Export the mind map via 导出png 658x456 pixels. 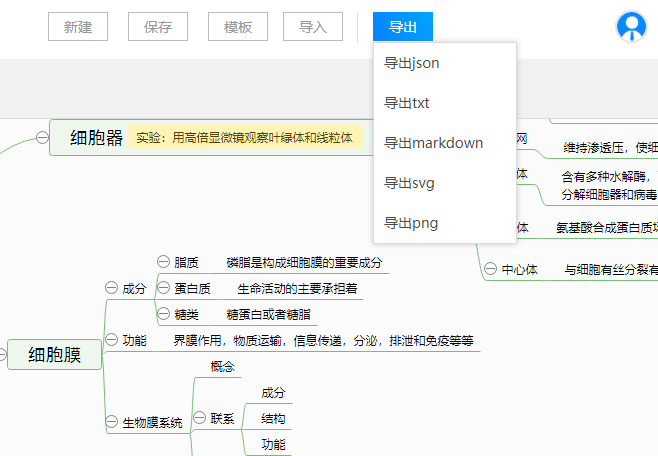pos(411,223)
